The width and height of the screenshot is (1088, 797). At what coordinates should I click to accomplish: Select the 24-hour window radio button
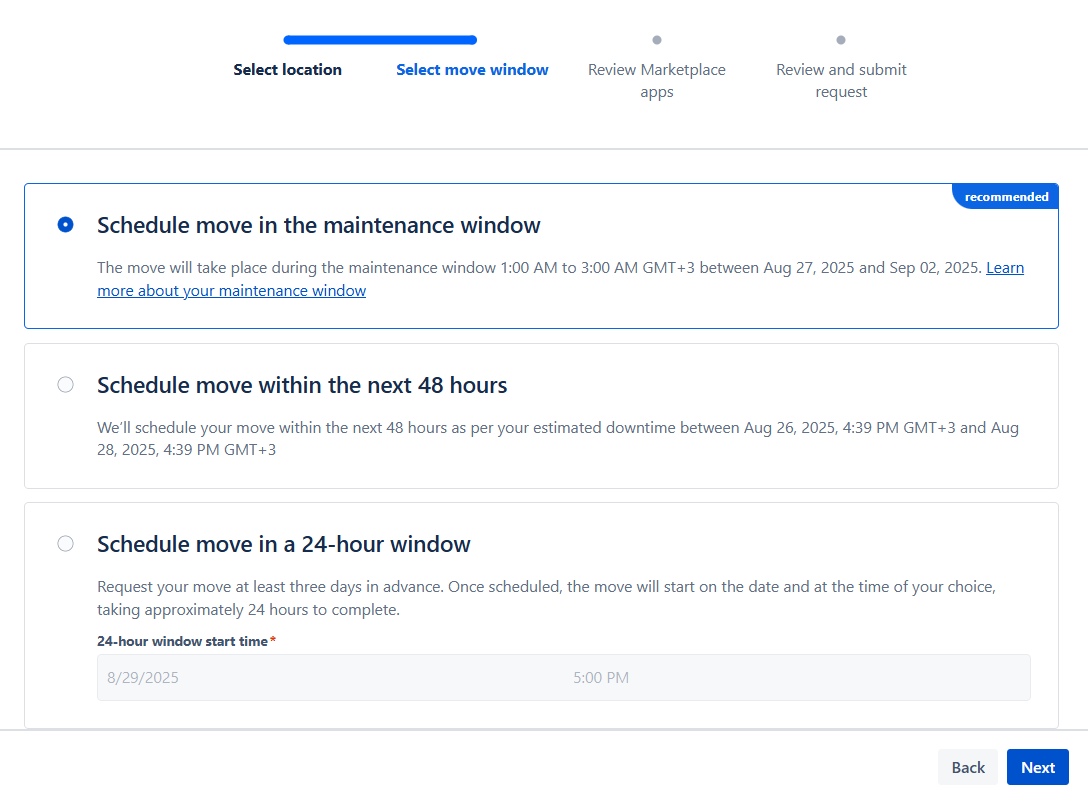pos(66,544)
